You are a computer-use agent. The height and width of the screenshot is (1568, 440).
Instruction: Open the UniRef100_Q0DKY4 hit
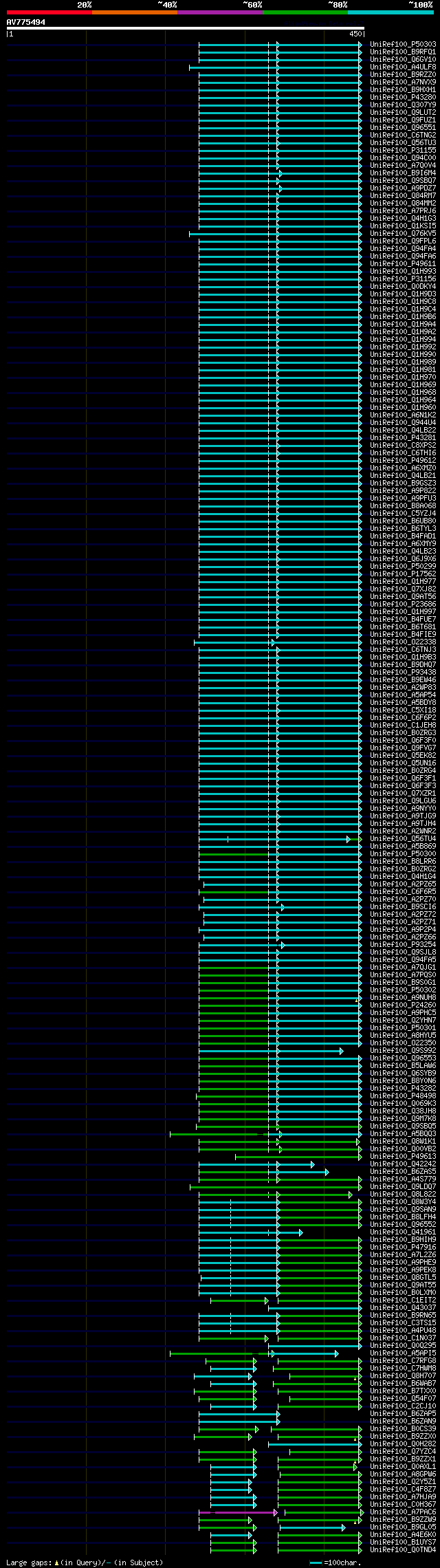point(403,286)
